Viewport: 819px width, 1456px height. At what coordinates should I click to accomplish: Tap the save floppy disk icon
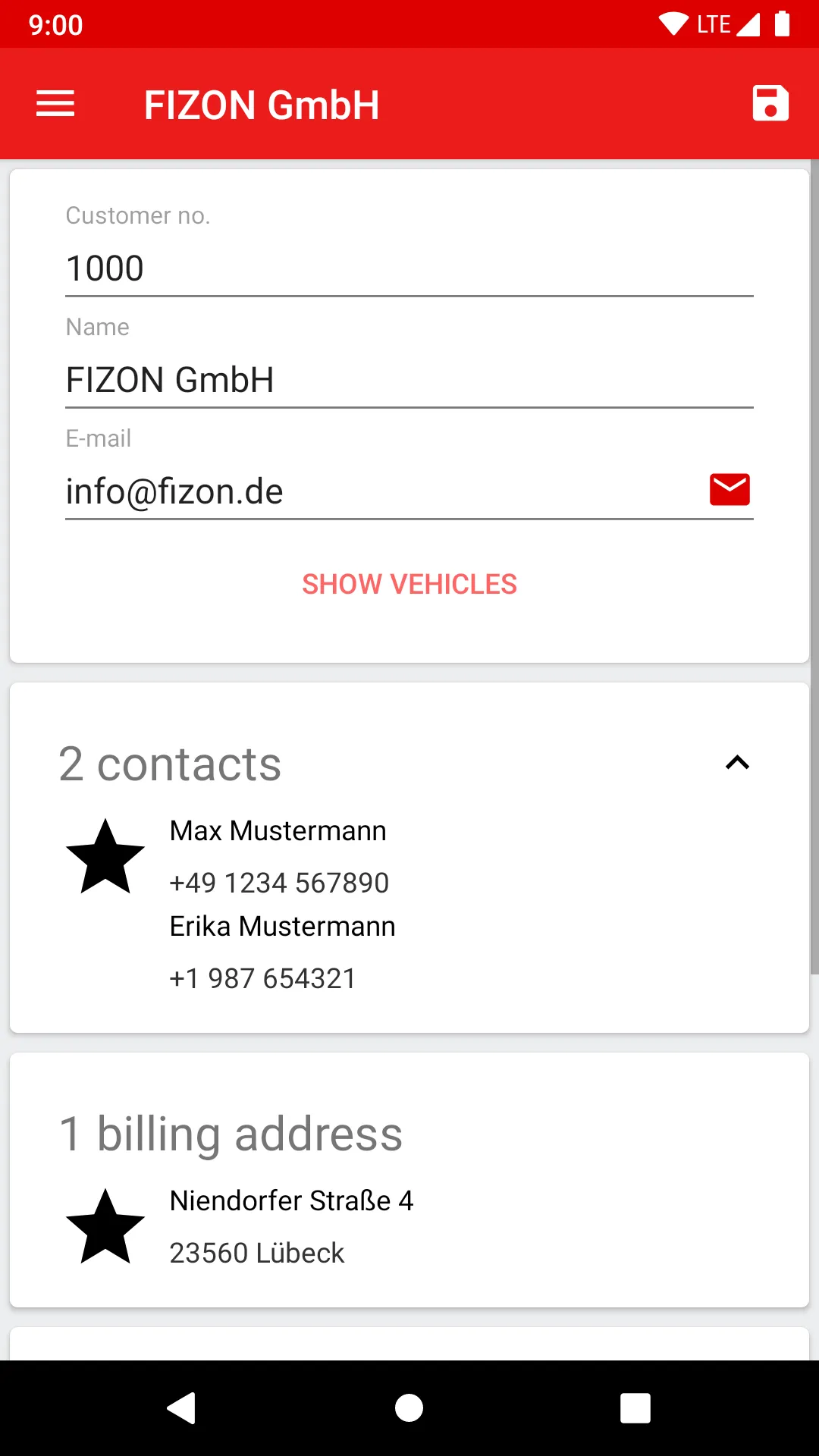770,104
